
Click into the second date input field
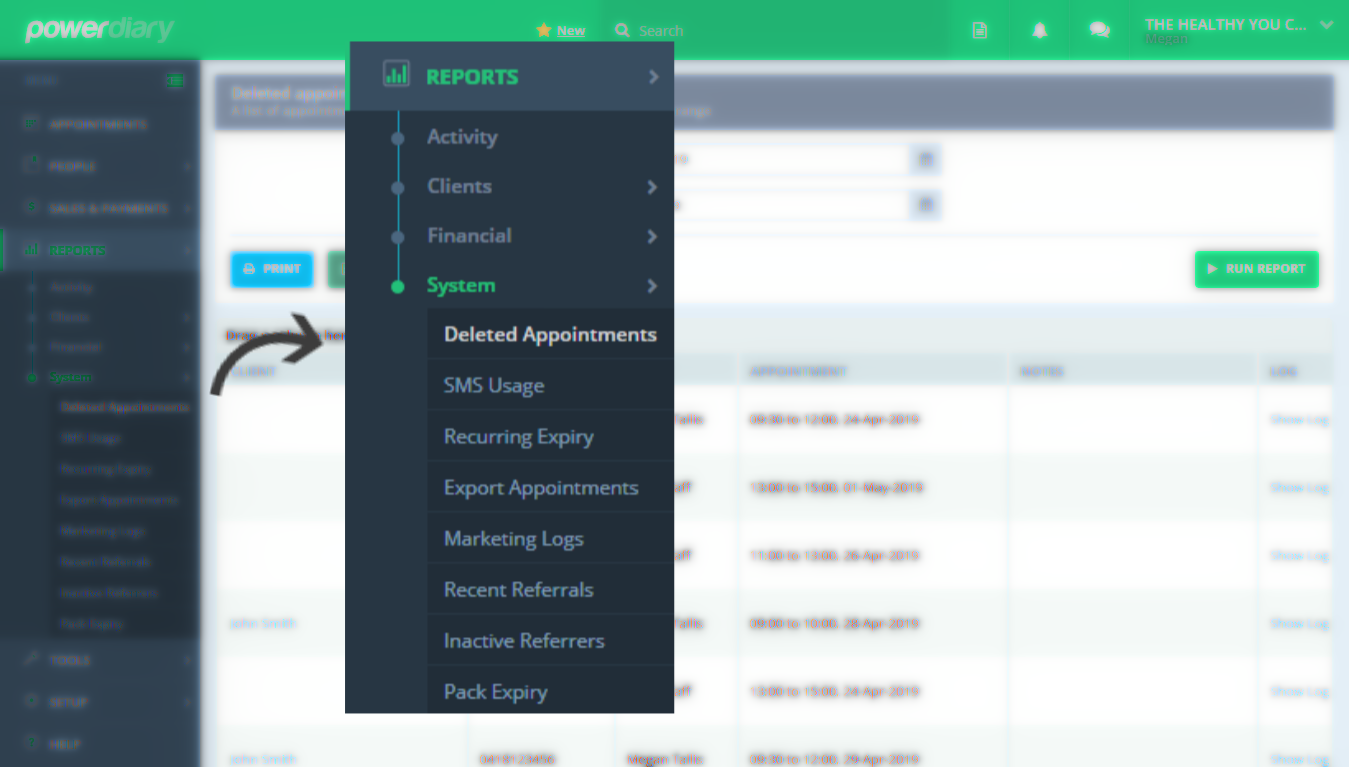792,205
